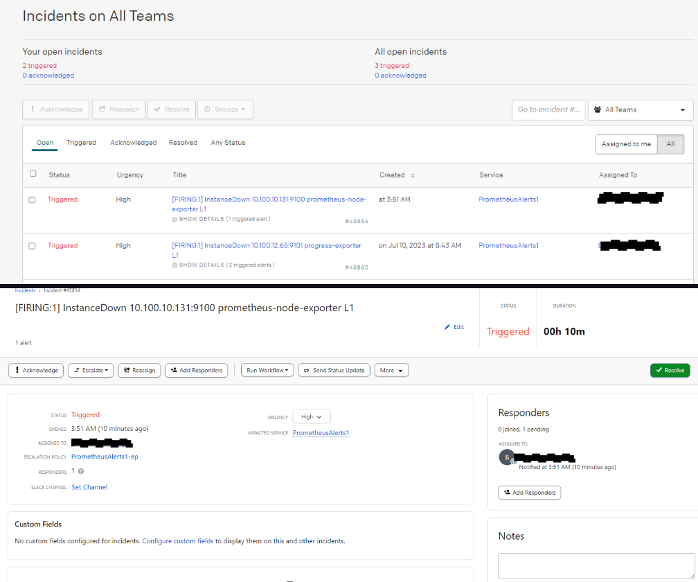
Task: Check the box for progress-exporter incident row
Action: pos(32,245)
